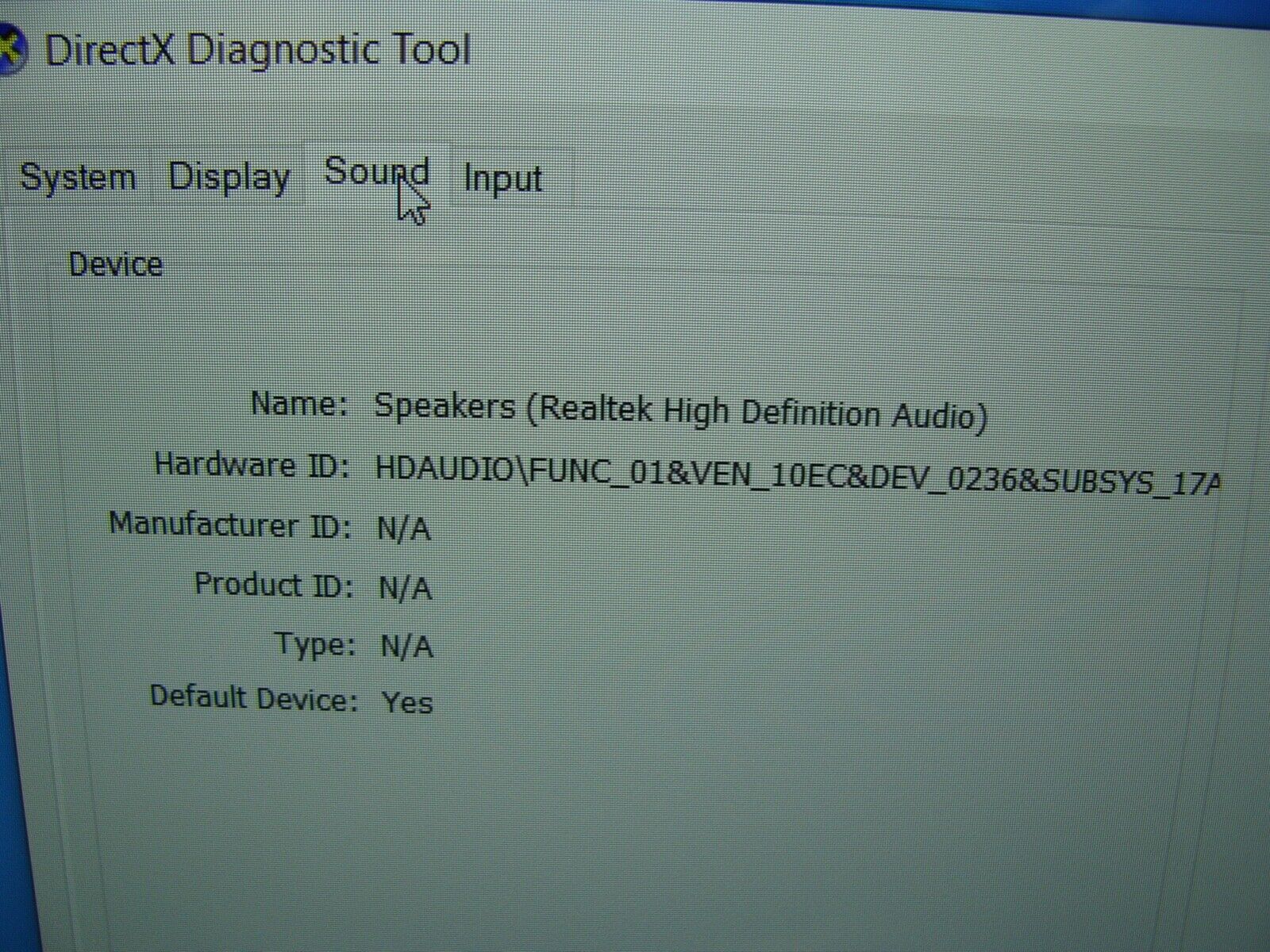Click the DirectX icon in title bar

click(x=11, y=49)
